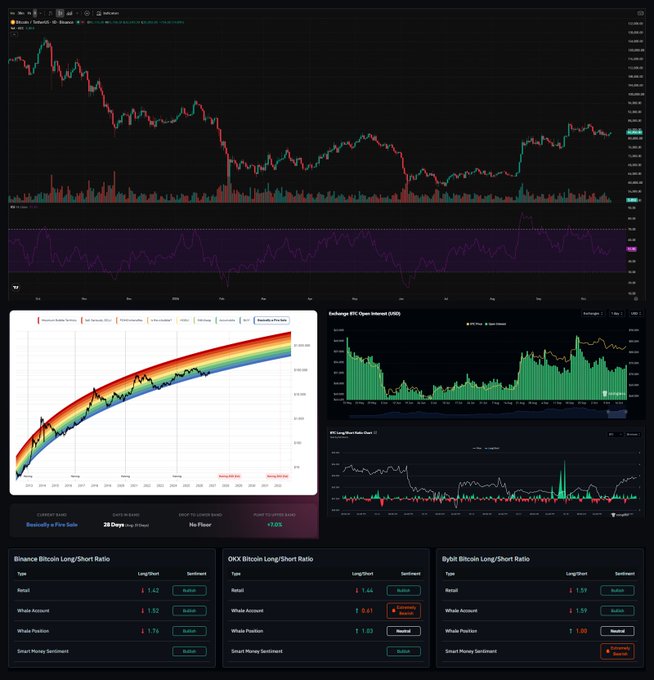Open the BTC coin dropdown on Long/Short Ratio chart
This screenshot has height=680, width=654.
click(x=615, y=434)
